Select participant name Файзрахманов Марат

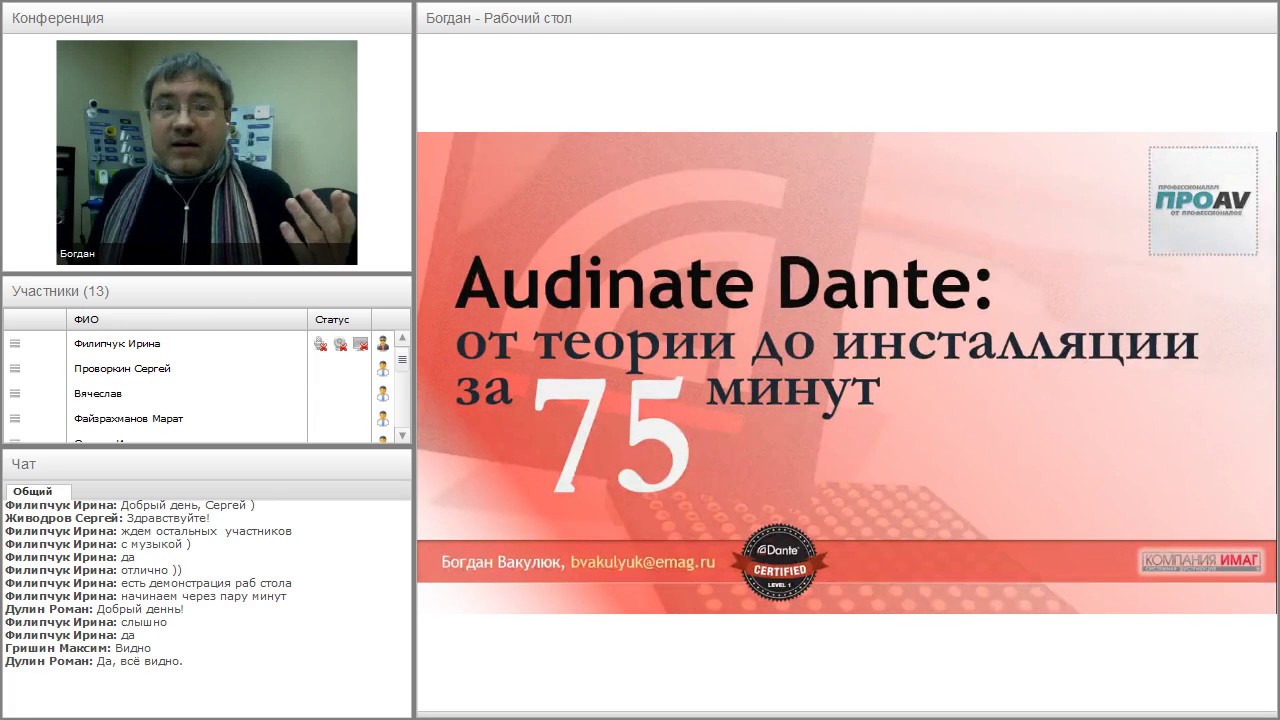[128, 419]
